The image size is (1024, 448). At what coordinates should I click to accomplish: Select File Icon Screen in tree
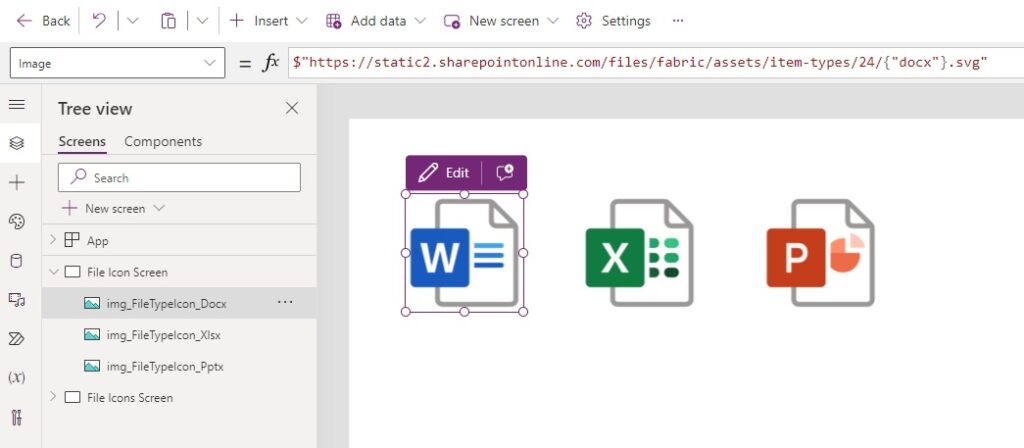(x=127, y=272)
